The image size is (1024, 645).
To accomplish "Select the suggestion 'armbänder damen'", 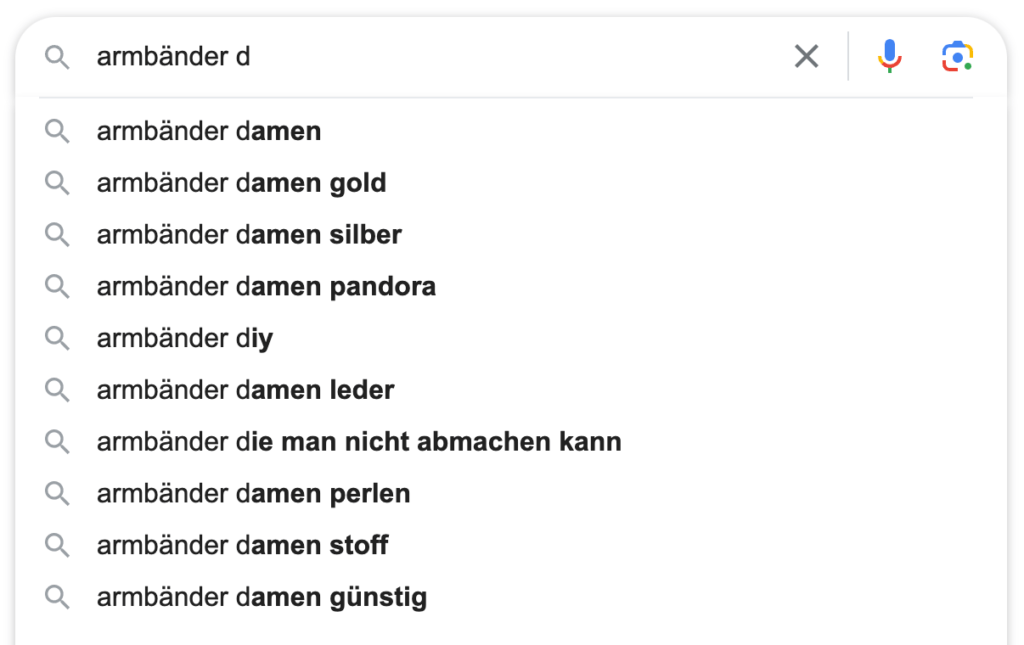I will point(511,131).
